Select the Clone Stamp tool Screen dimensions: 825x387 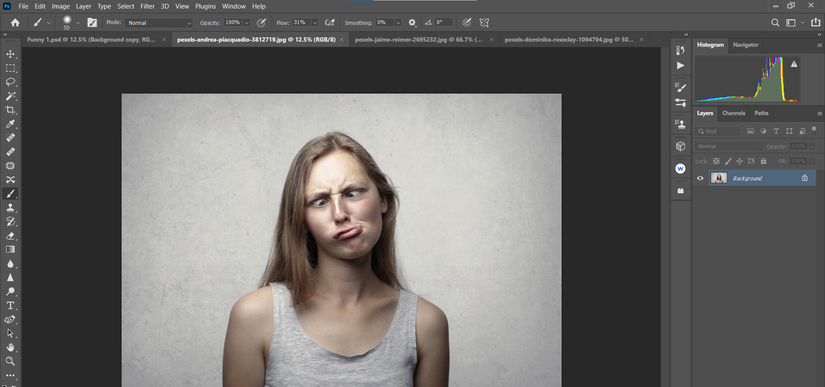click(10, 208)
